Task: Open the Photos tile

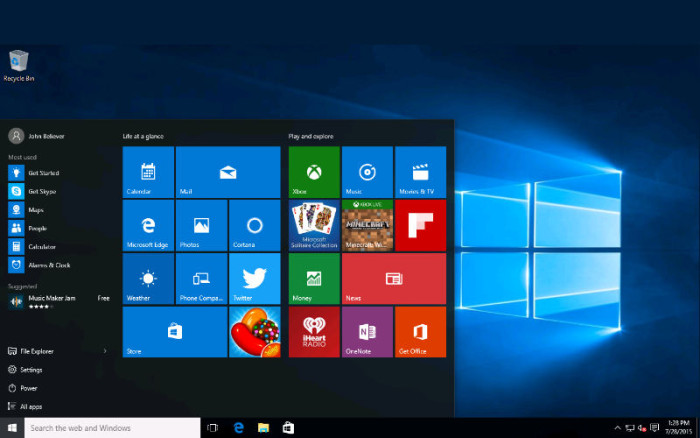Action: pyautogui.click(x=201, y=225)
